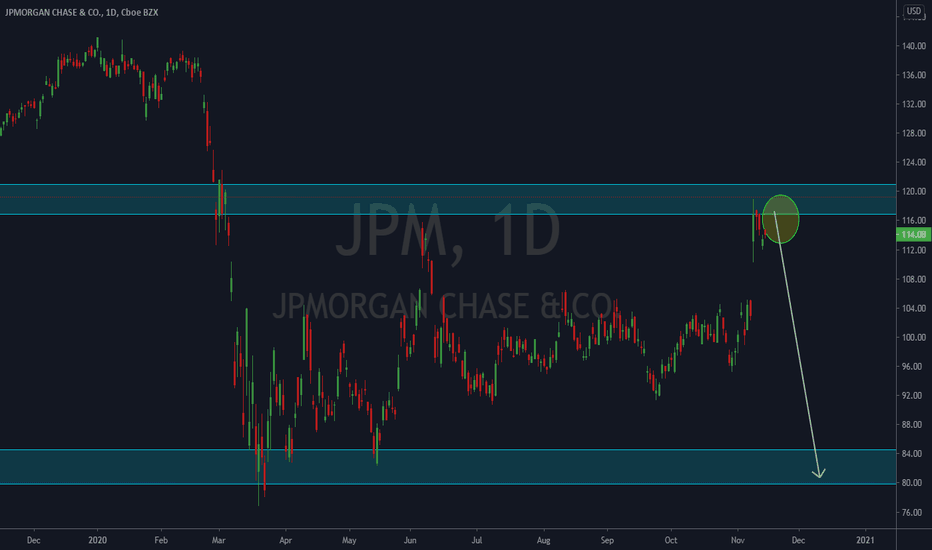The height and width of the screenshot is (550, 932).
Task: Click the 112.00 price axis label
Action: coord(914,250)
